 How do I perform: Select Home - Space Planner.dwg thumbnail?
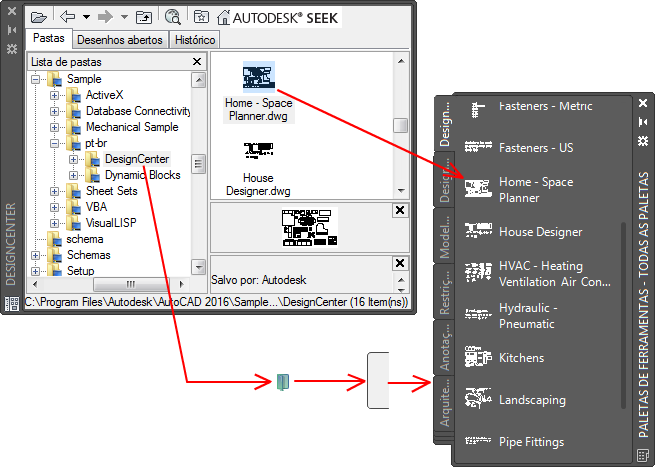point(259,76)
